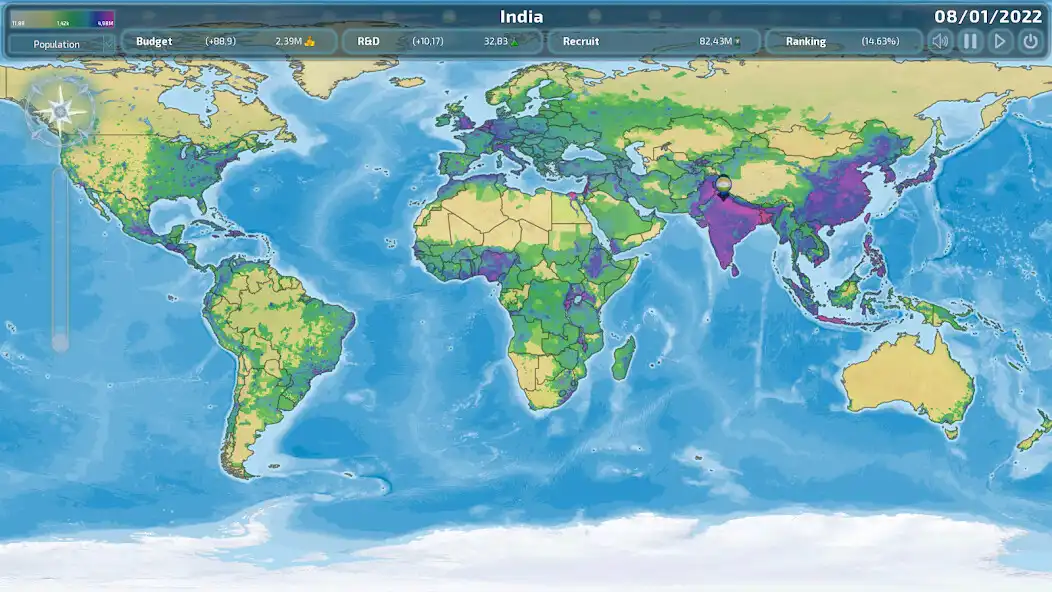Pause the game simulation
The height and width of the screenshot is (592, 1052).
[969, 41]
